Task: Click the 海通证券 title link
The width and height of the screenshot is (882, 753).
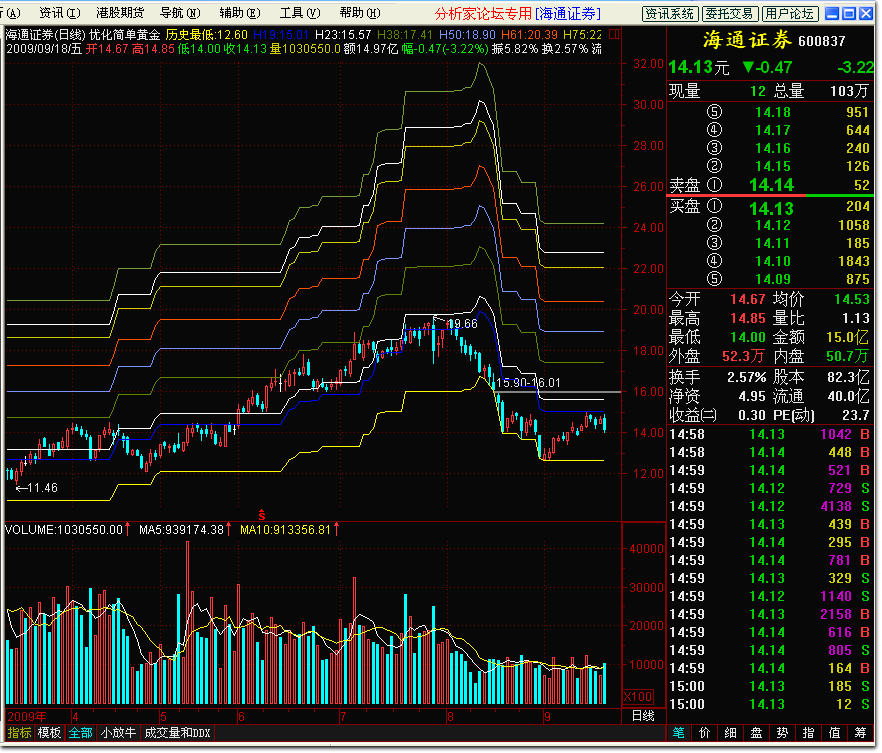Action: (568, 13)
